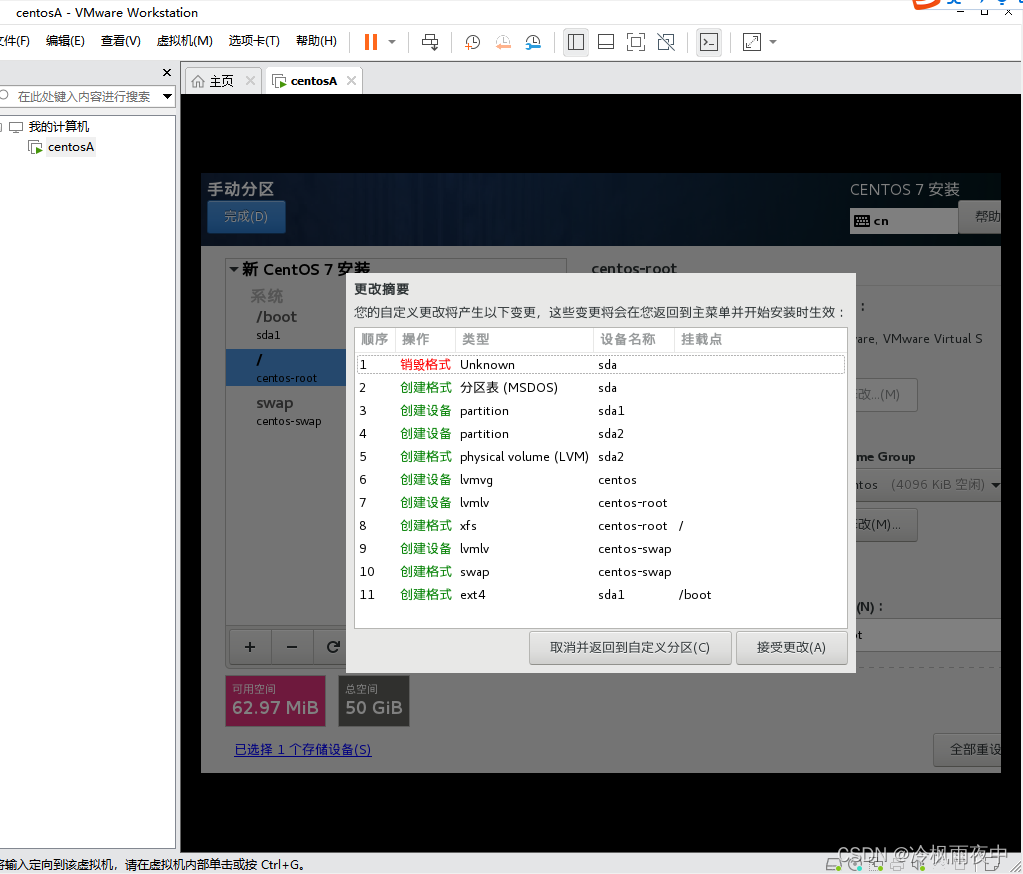Click the cn keyboard layout indicator
This screenshot has width=1023, height=874.
point(904,221)
